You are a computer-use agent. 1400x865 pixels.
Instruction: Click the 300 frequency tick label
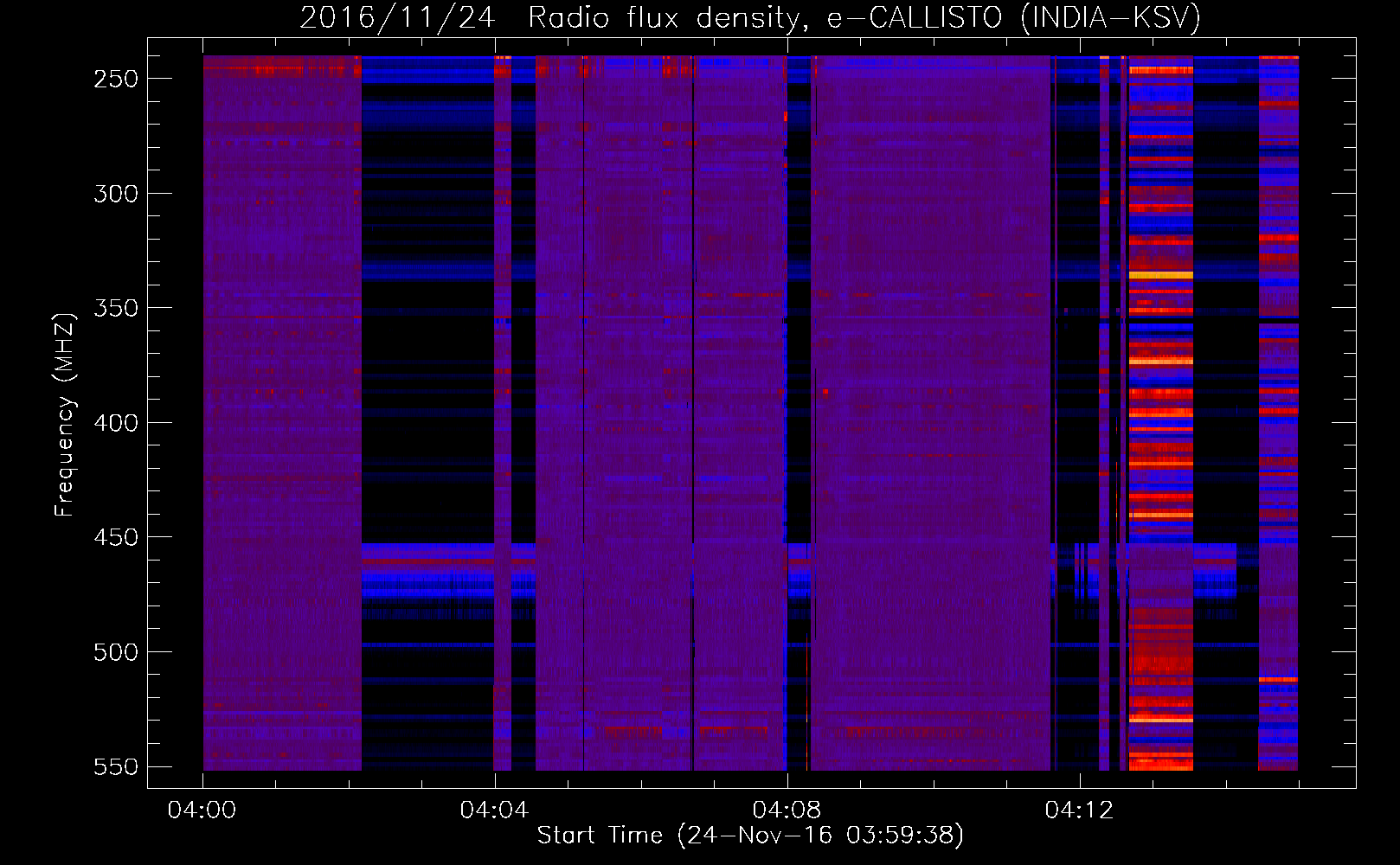click(x=116, y=194)
